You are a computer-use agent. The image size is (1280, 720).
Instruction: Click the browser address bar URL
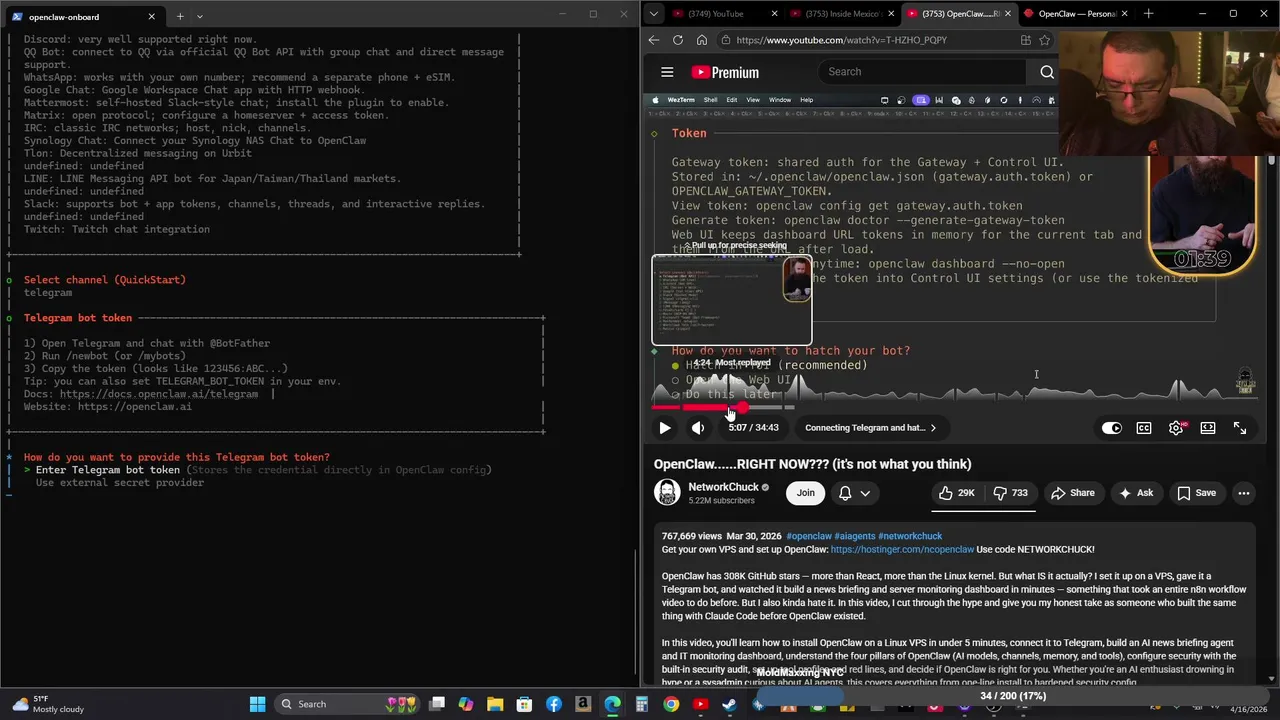click(x=841, y=40)
